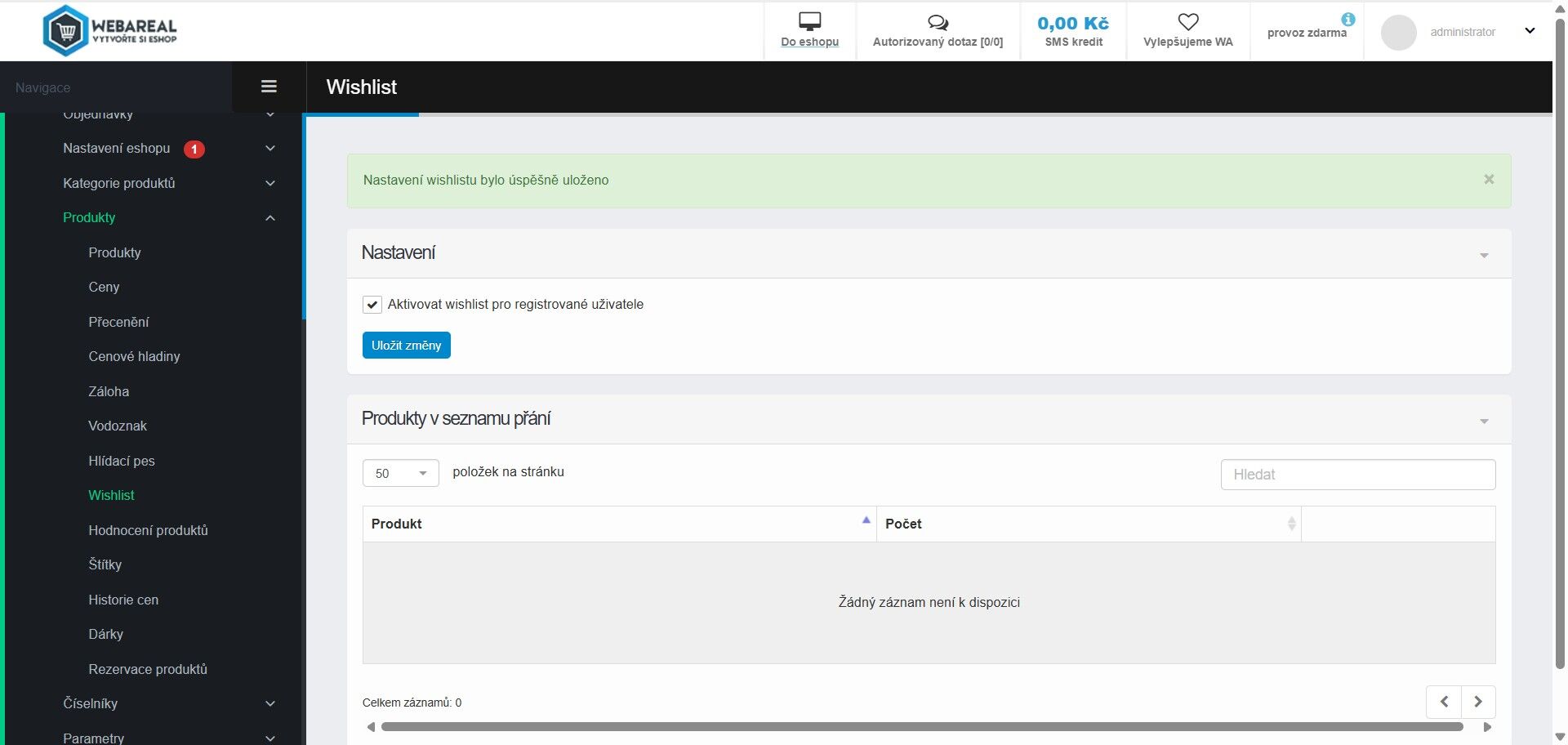This screenshot has width=1568, height=745.
Task: Open Rezervace produktů menu item
Action: [x=148, y=669]
